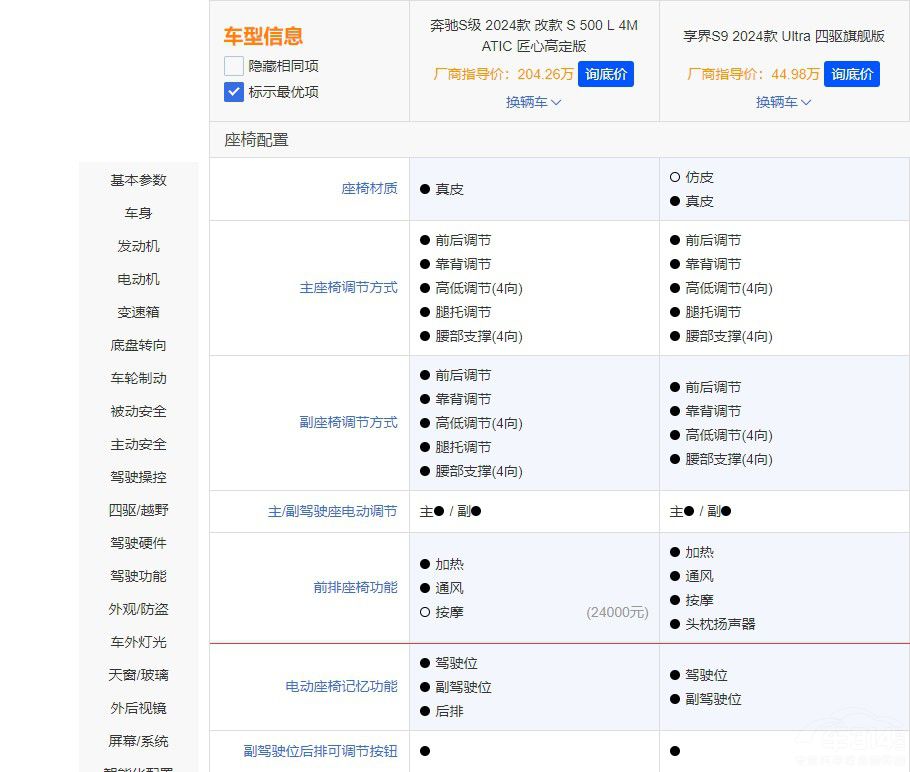Open the 主座椅调节方式 link

click(x=347, y=287)
